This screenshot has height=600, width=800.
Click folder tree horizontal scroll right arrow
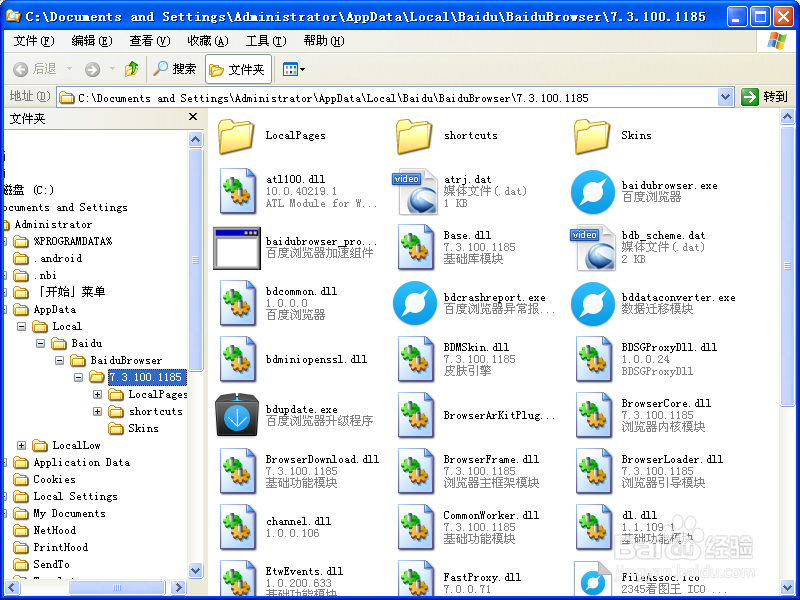click(x=178, y=587)
